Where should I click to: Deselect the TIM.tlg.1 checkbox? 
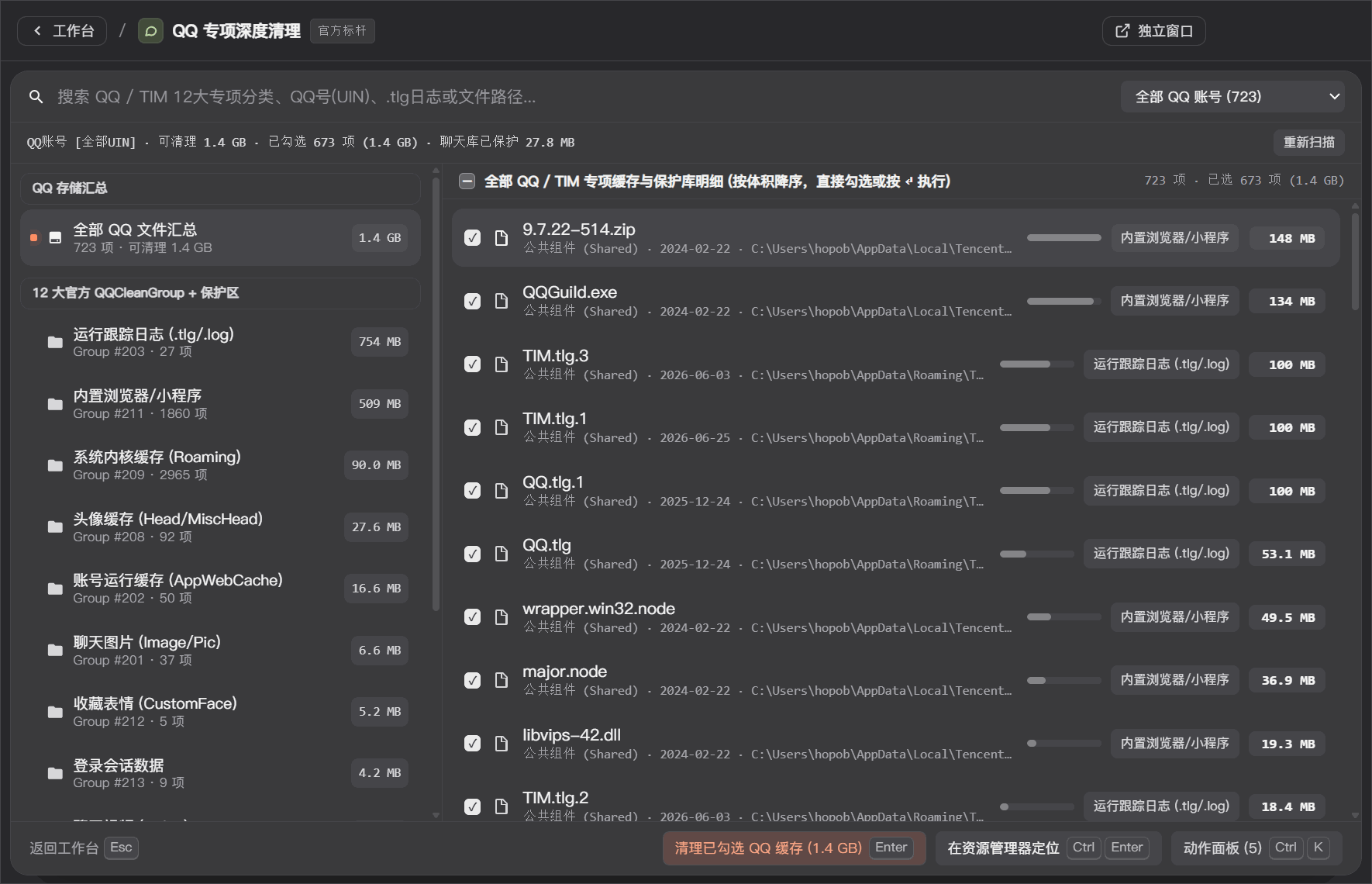[x=472, y=427]
